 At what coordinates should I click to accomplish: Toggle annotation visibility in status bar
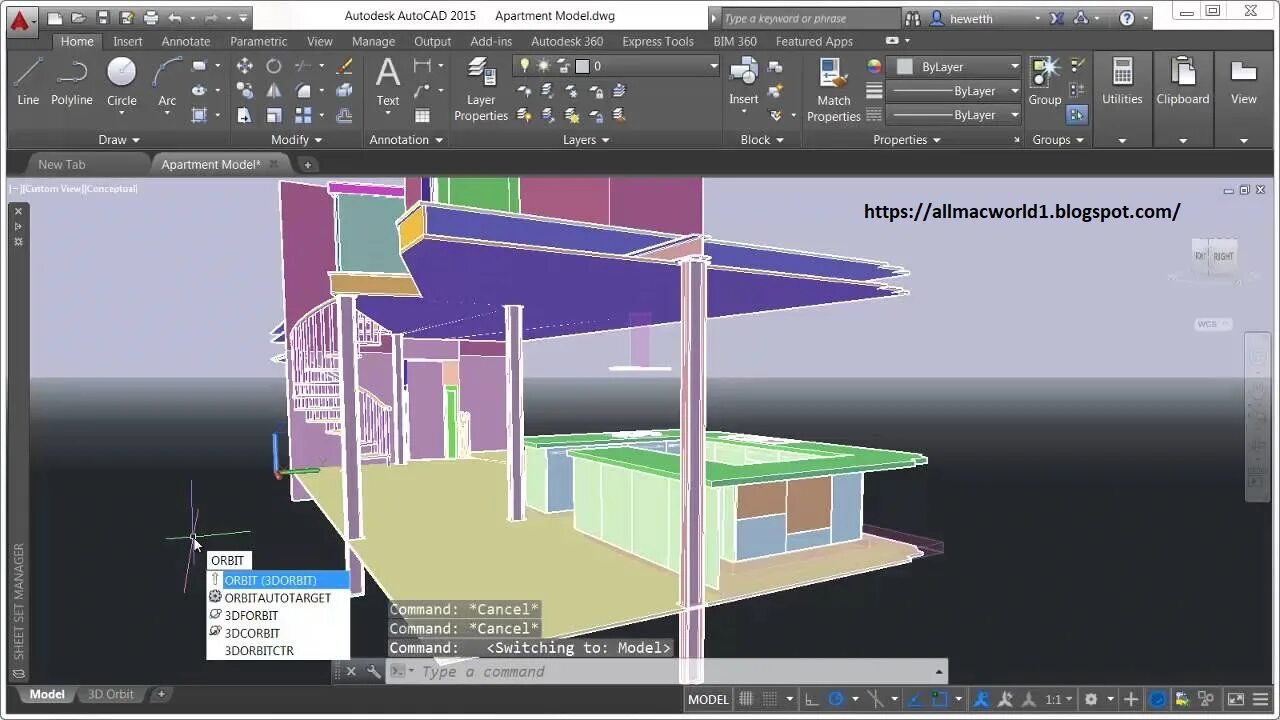pos(982,699)
